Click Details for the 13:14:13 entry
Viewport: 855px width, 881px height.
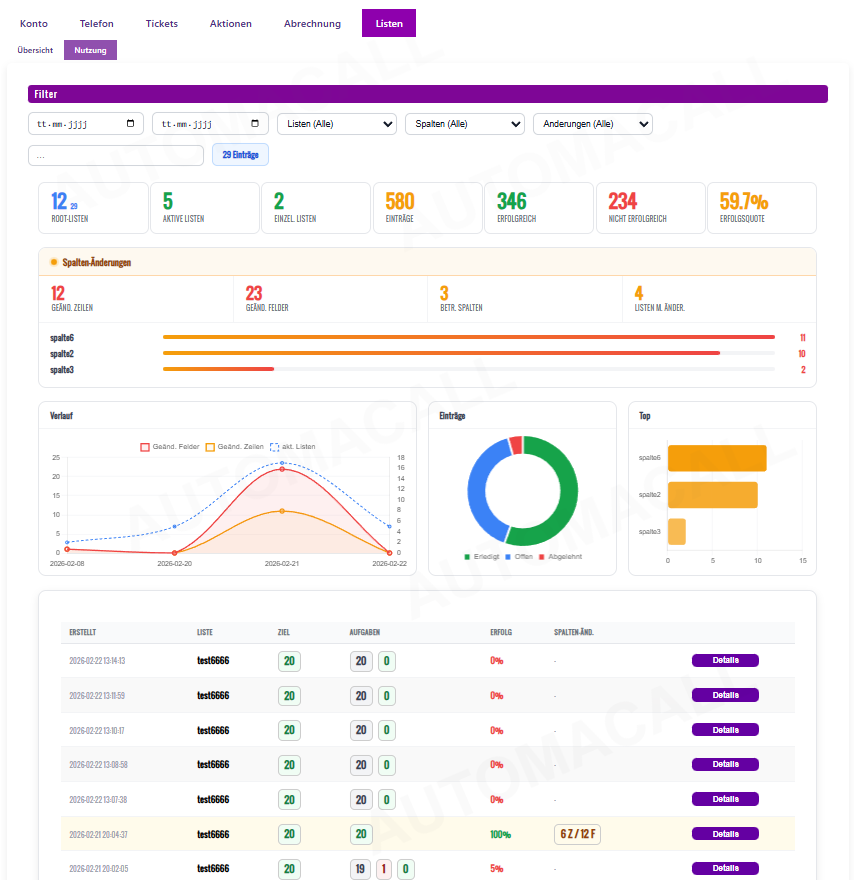(x=725, y=661)
